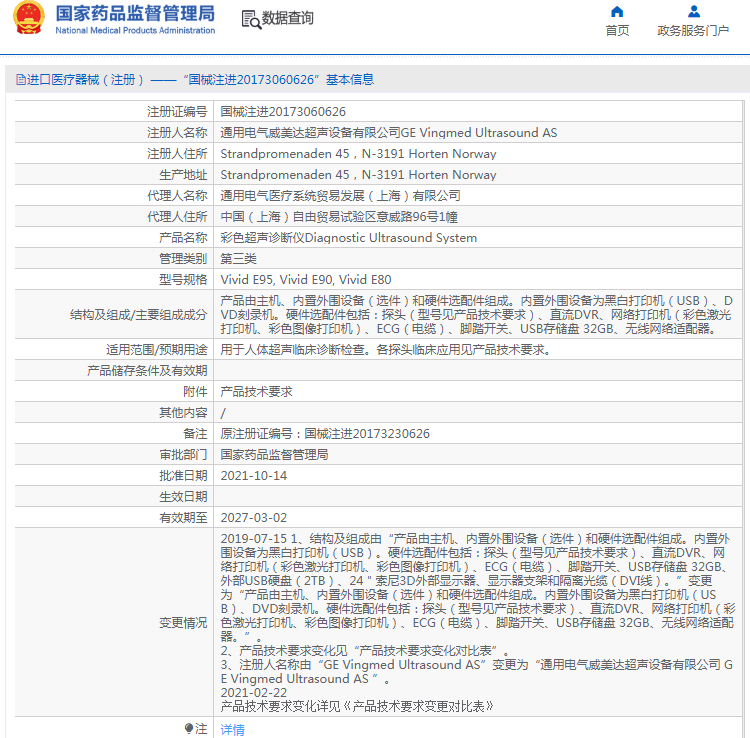750x738 pixels.
Task: Click the 备注 row label
Action: pyautogui.click(x=195, y=434)
